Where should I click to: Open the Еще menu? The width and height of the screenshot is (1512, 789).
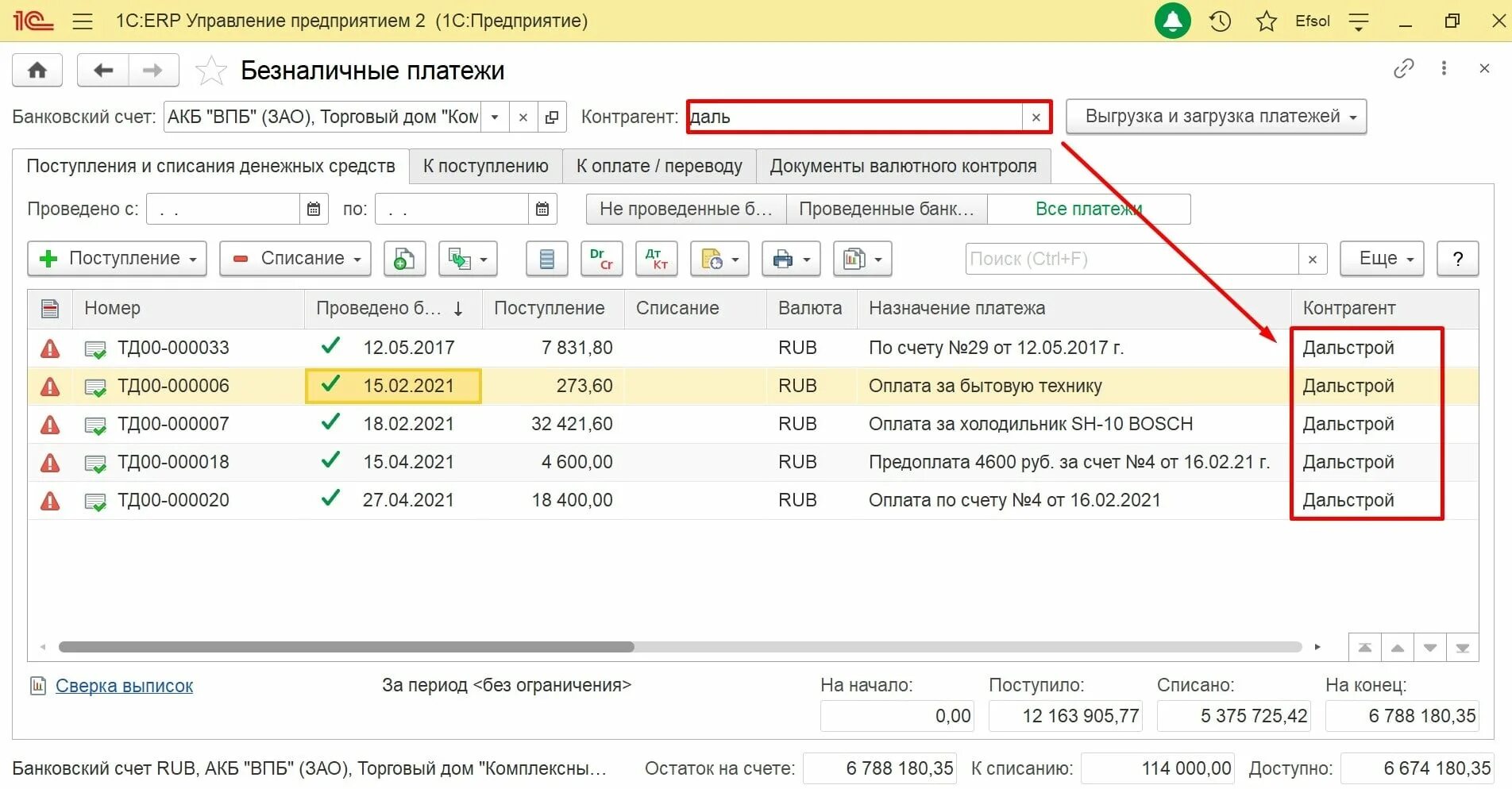click(x=1382, y=259)
